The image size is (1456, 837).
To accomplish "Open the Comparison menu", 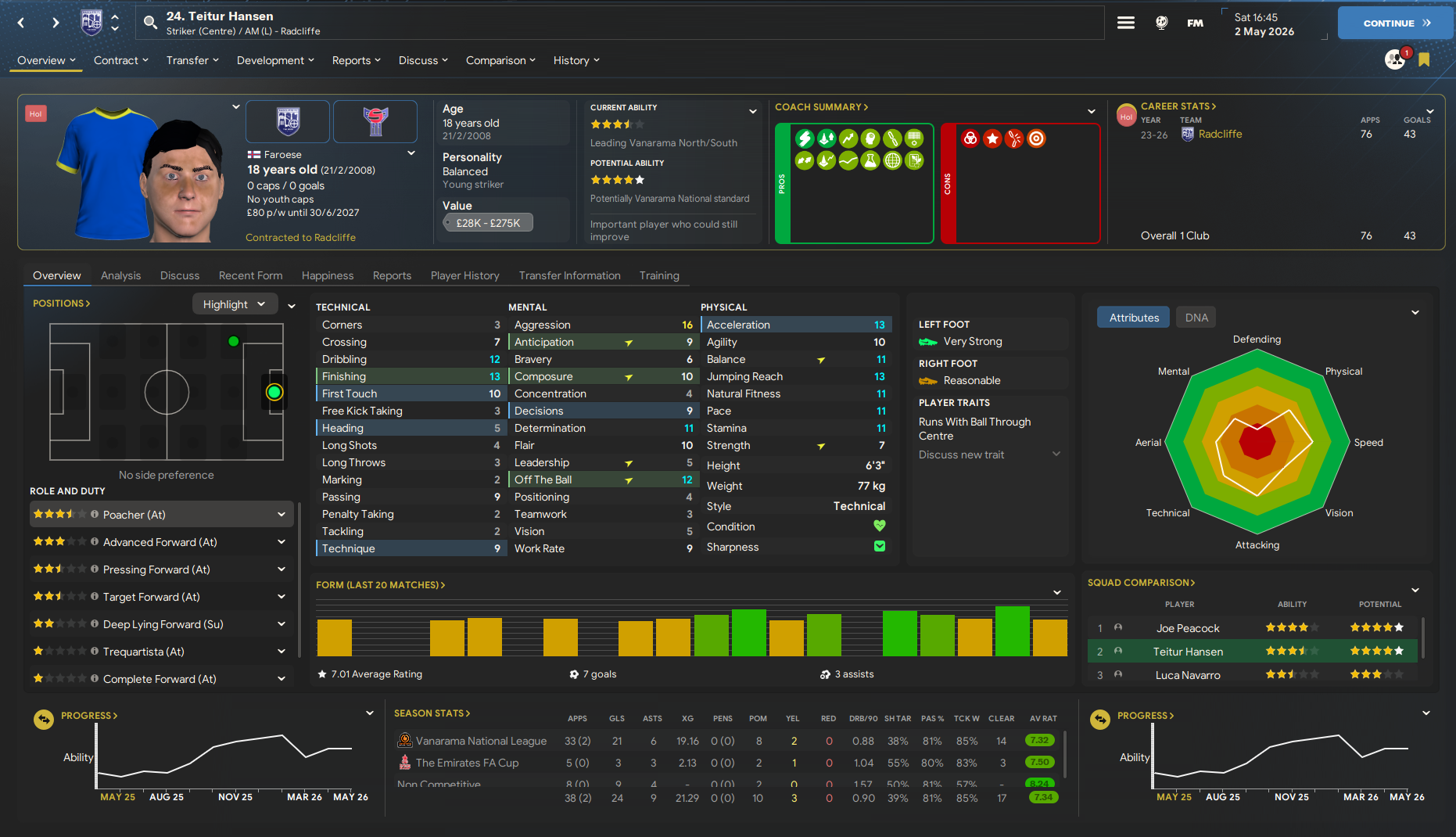I will point(500,60).
